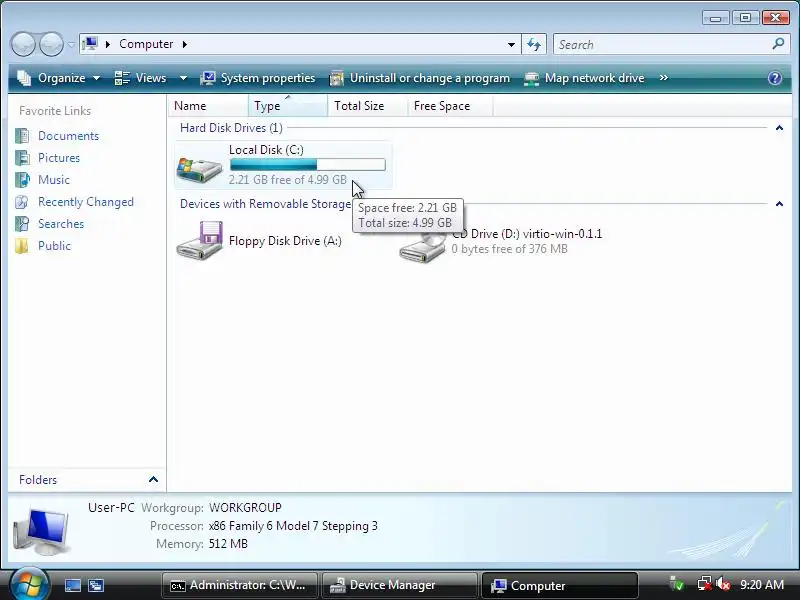Open the address bar history dropdown

click(511, 44)
